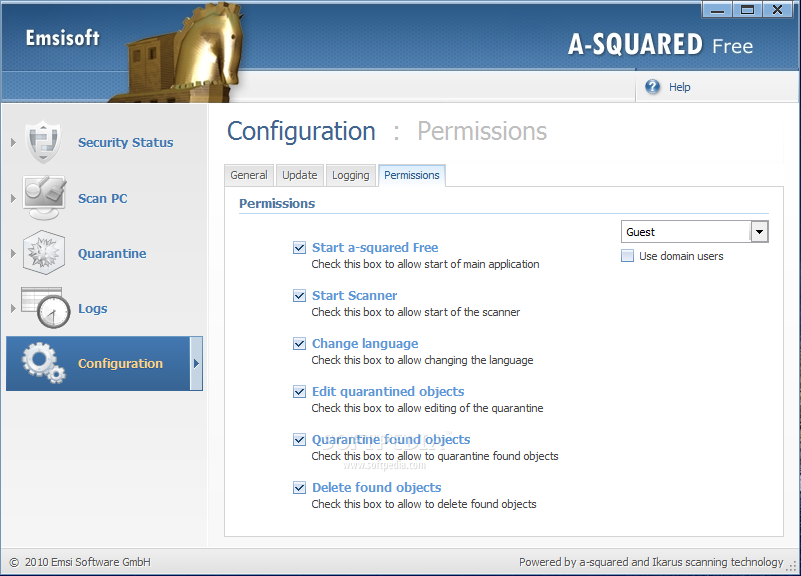Viewport: 801px width, 576px height.
Task: Switch to the Update tab
Action: 300,175
